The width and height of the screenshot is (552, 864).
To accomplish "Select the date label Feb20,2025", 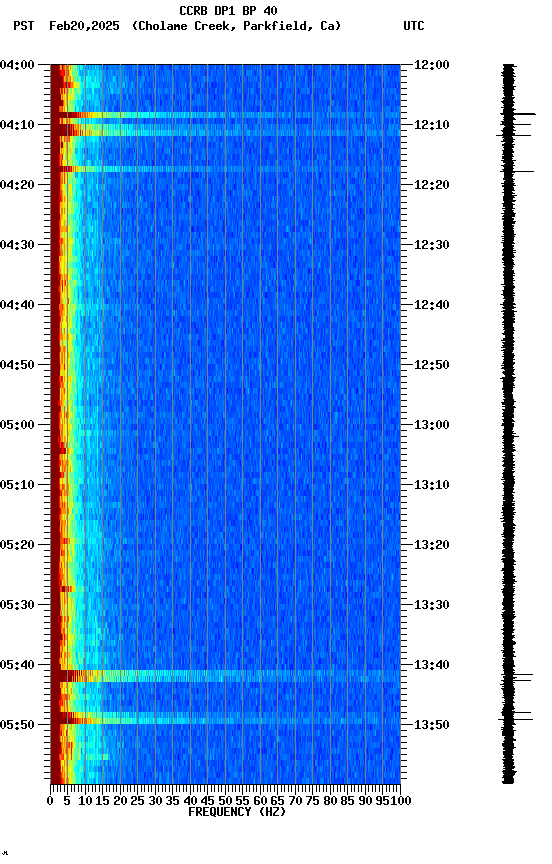I will (x=84, y=26).
